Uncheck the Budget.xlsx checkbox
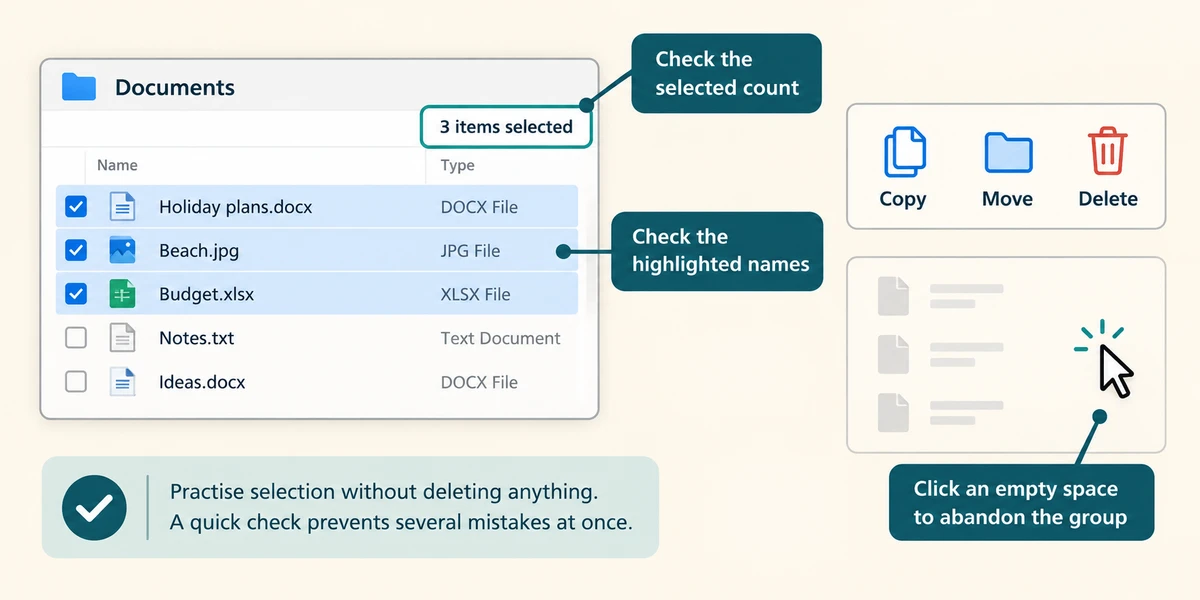Screen dimensions: 1200x600 pyautogui.click(x=76, y=294)
